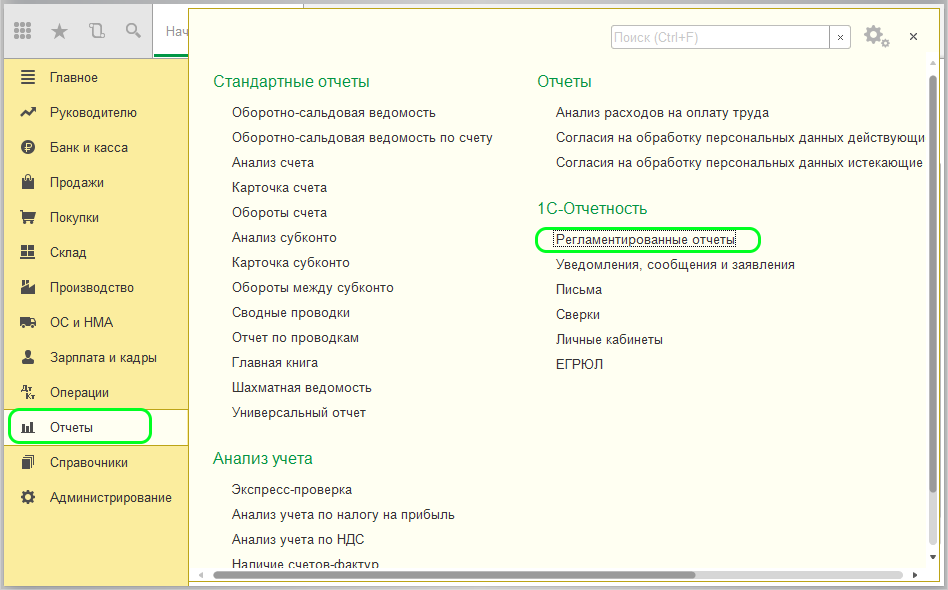The image size is (948, 590).
Task: Open Анализ расходов на оплату труда
Action: pyautogui.click(x=662, y=112)
